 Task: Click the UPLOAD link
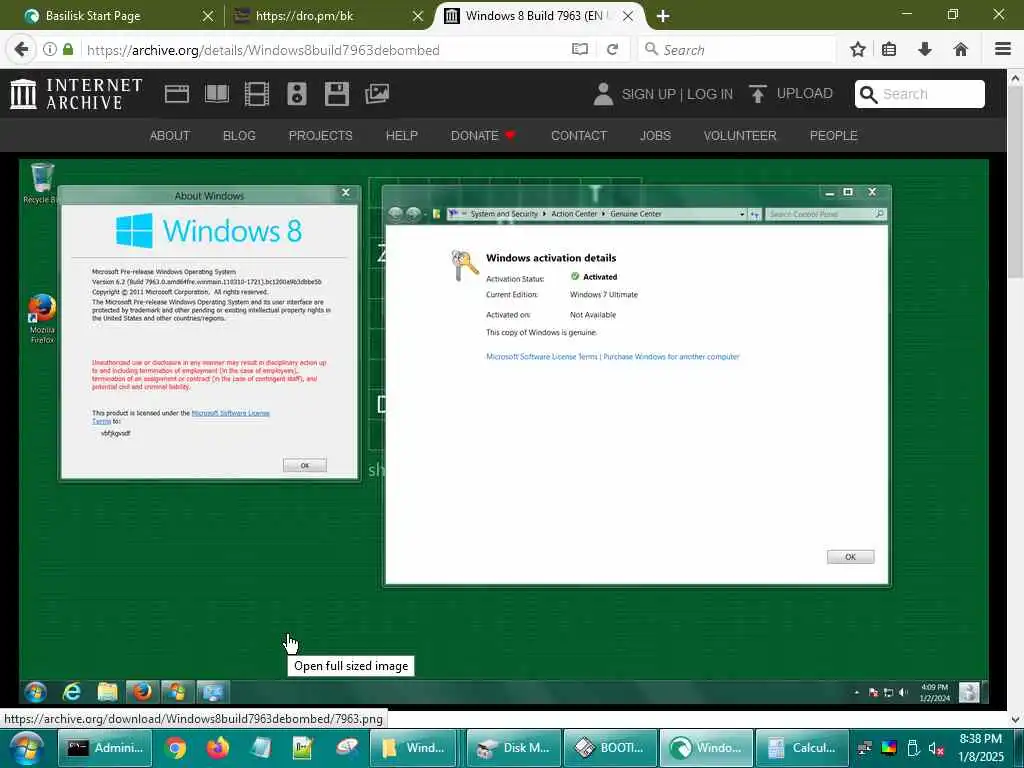(805, 93)
